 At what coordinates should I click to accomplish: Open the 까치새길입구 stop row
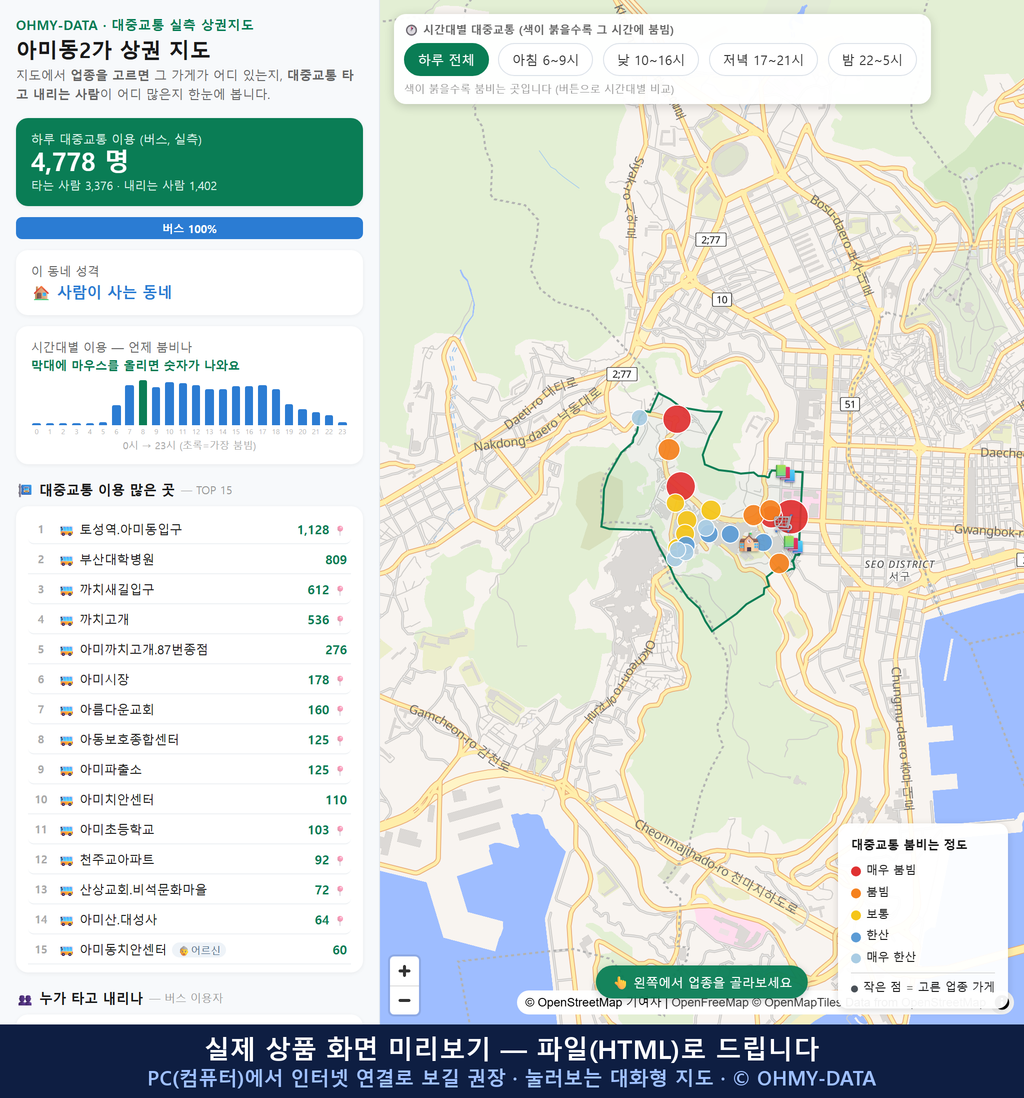pos(189,590)
